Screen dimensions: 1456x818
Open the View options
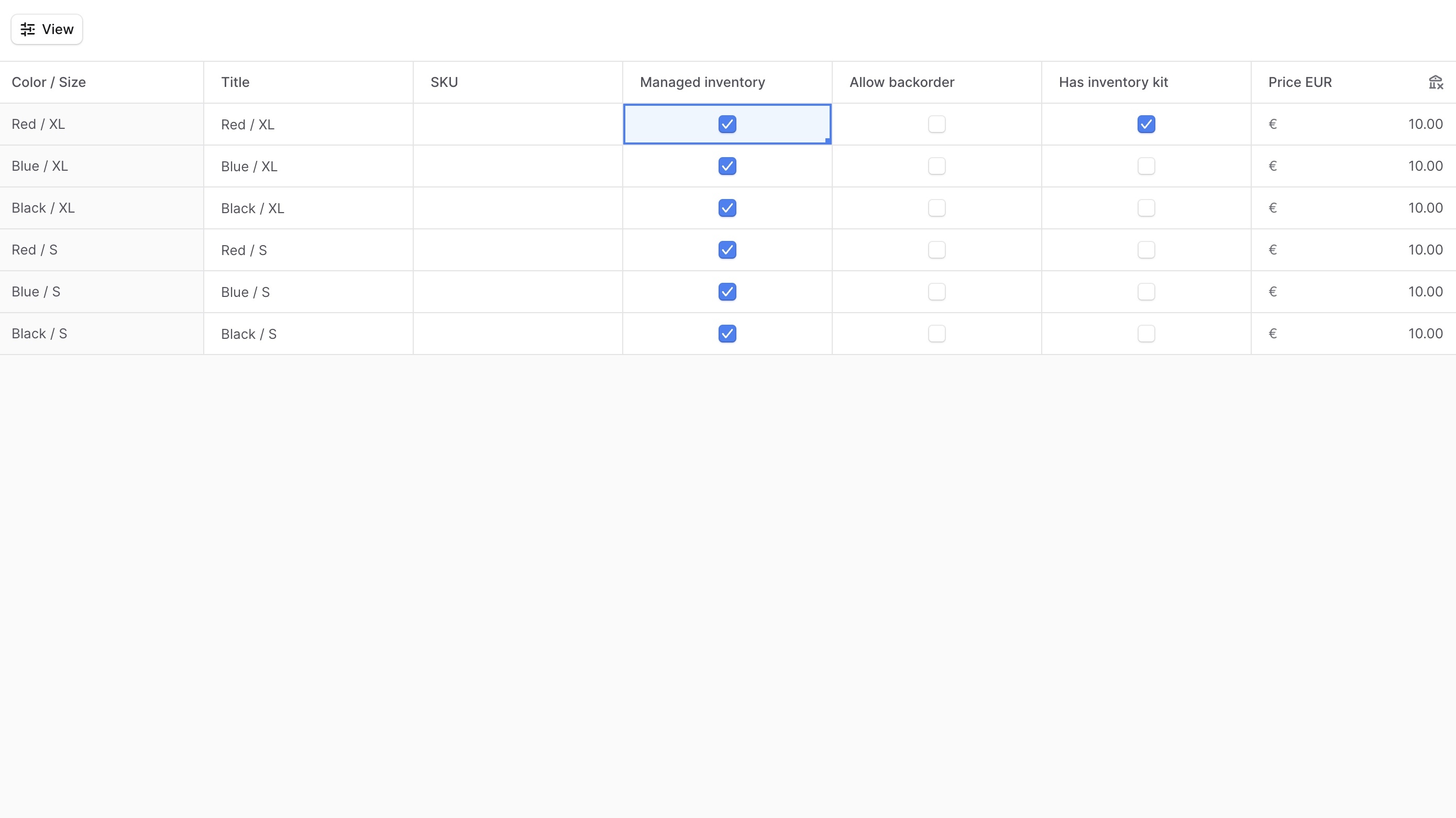[46, 29]
